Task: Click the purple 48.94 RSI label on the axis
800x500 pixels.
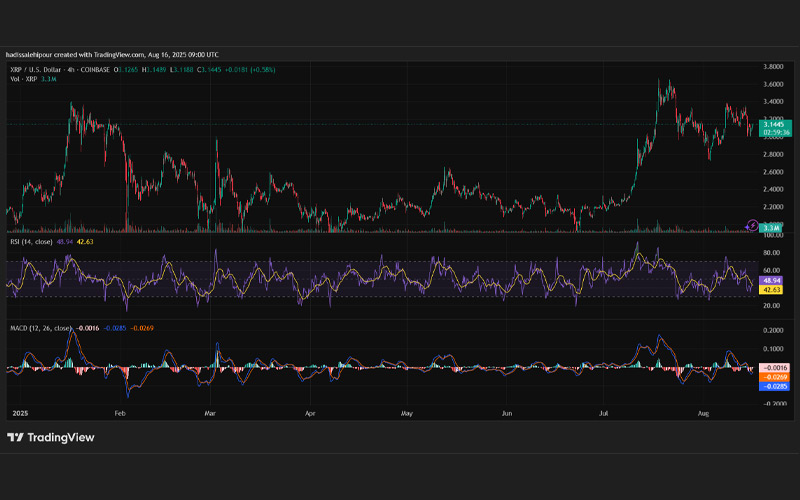Action: click(771, 281)
